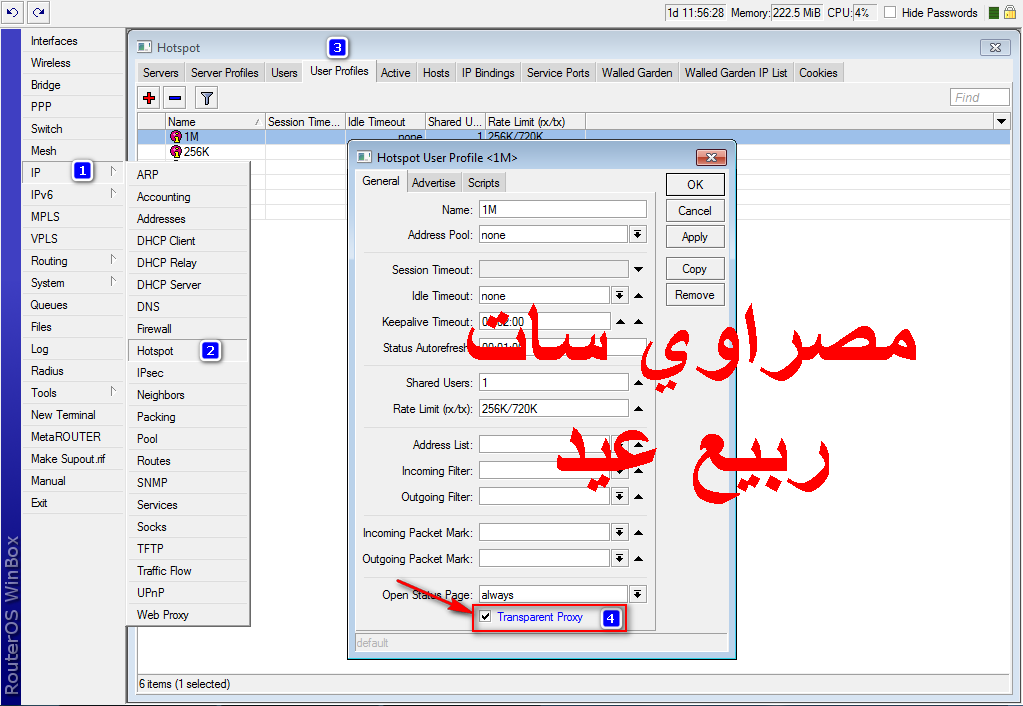
Task: Open the Open Status Page dropdown
Action: pyautogui.click(x=637, y=594)
